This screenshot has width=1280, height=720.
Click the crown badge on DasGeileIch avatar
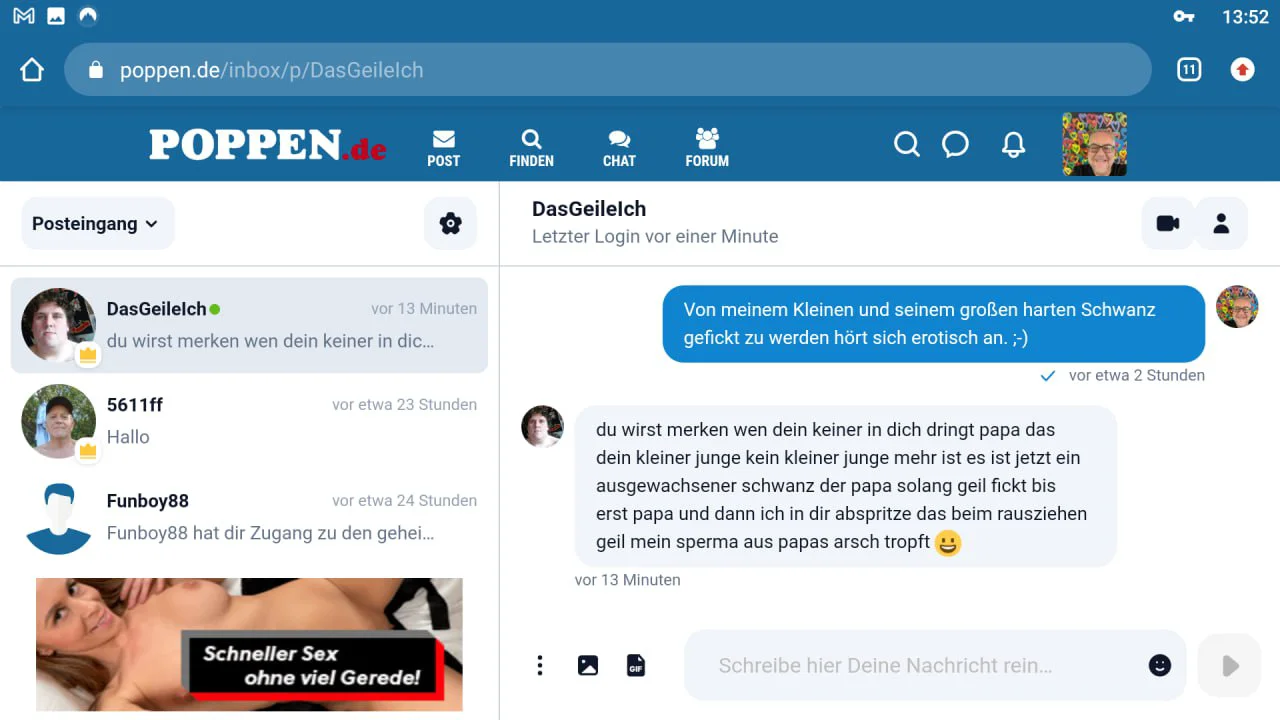[88, 355]
